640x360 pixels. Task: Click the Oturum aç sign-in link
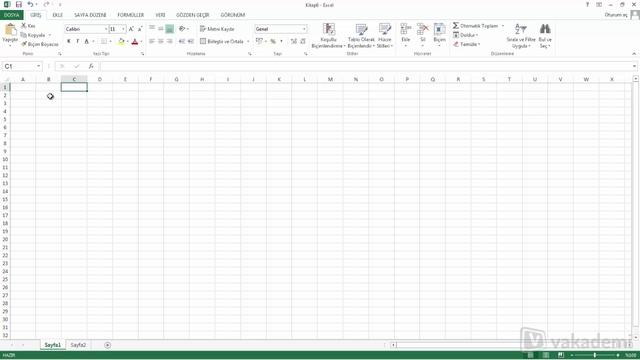[x=616, y=15]
